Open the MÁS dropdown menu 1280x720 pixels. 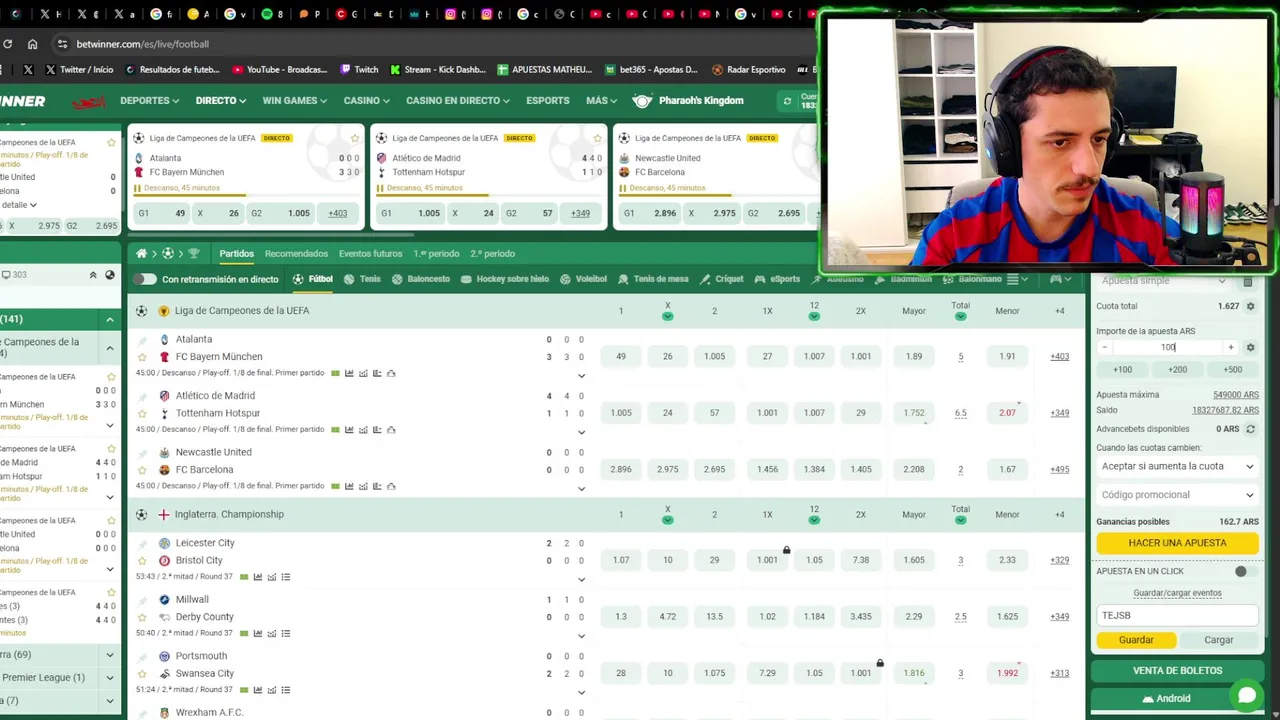tap(603, 101)
